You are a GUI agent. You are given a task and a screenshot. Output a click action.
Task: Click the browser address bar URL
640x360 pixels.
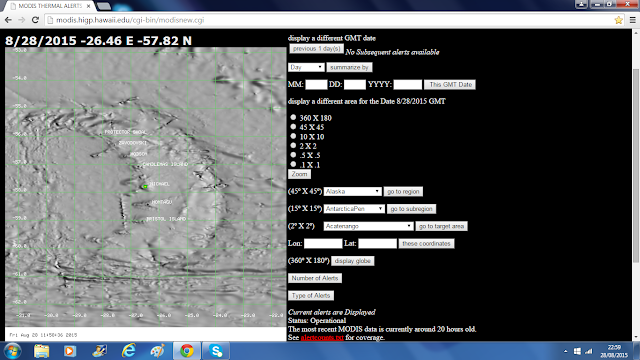(130, 20)
